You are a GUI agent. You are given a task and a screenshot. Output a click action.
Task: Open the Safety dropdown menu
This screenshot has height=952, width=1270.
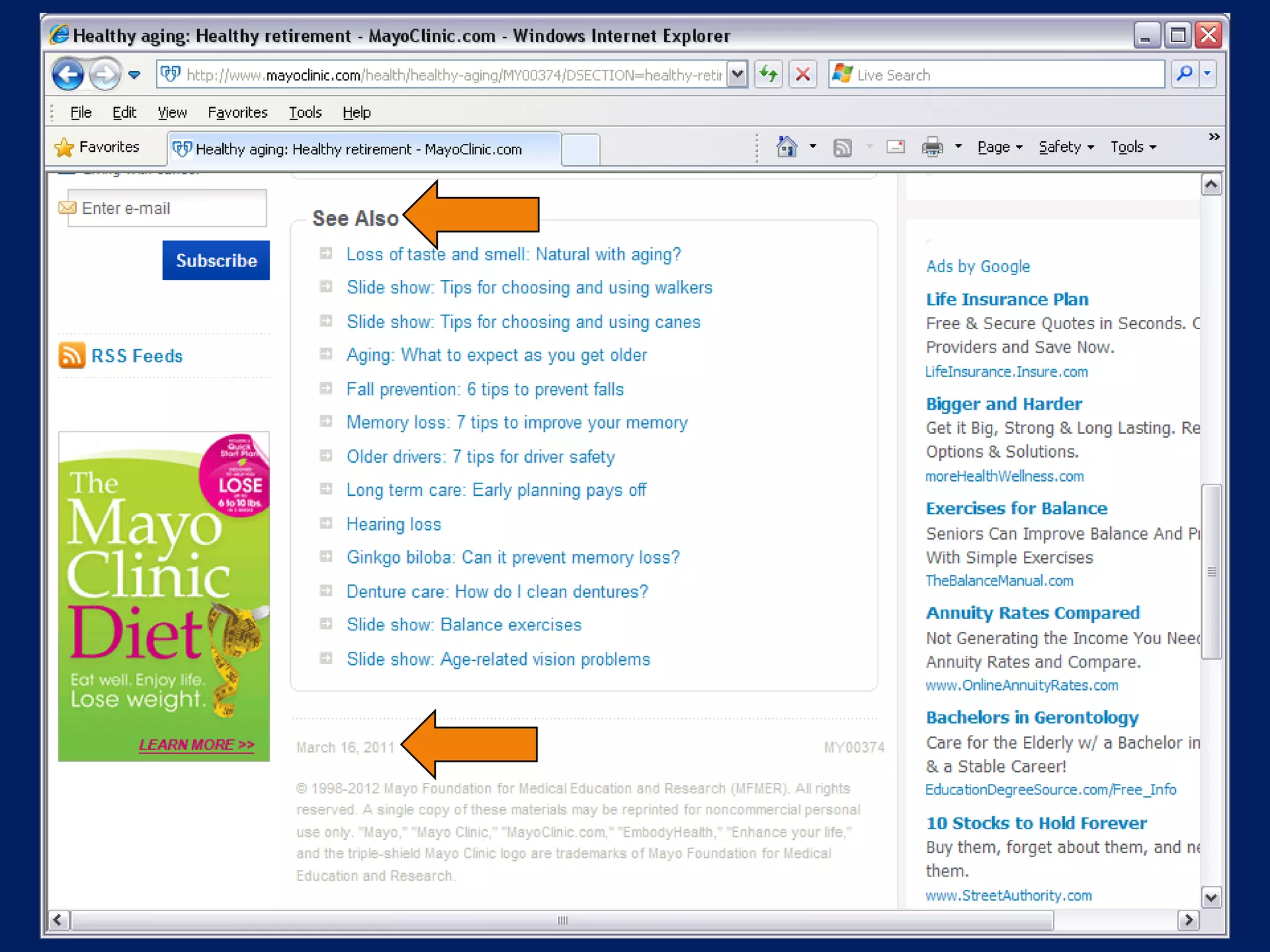1066,147
